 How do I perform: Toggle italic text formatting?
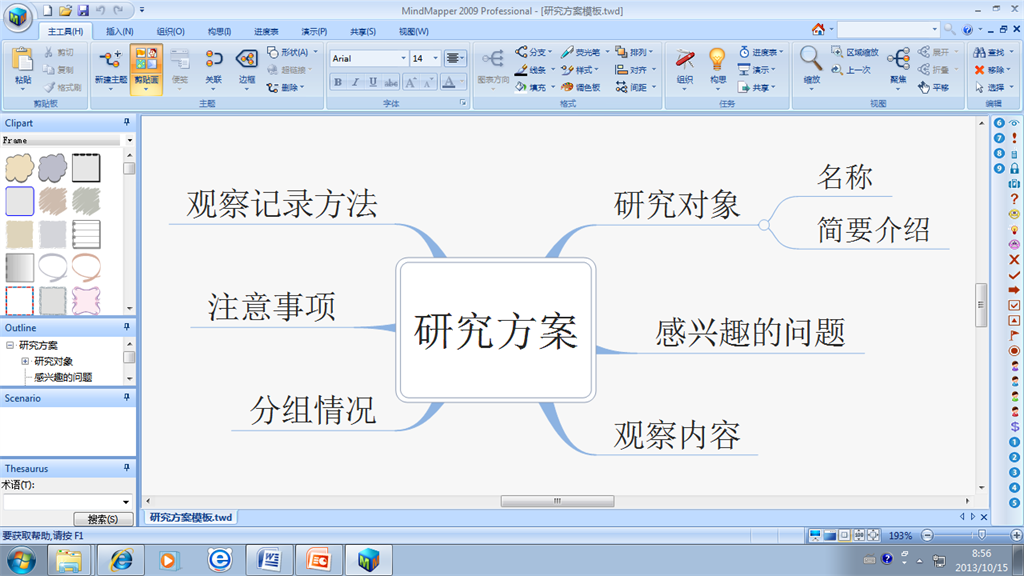coord(355,83)
